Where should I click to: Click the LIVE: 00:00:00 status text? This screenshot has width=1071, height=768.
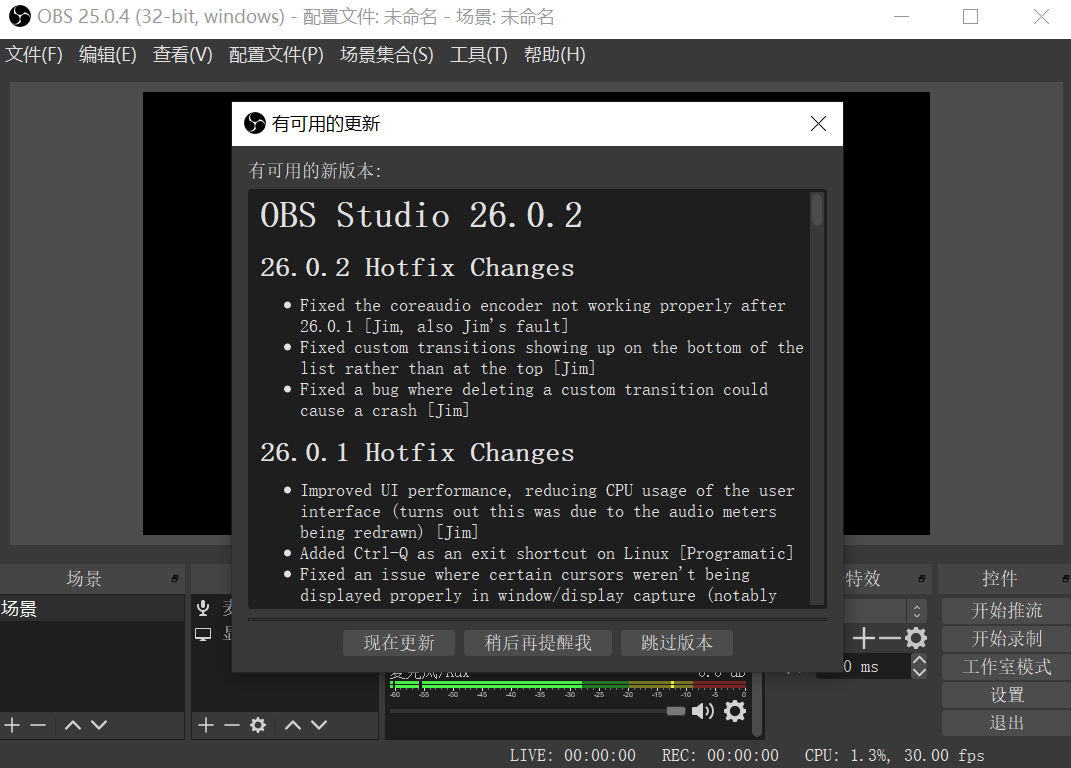572,755
